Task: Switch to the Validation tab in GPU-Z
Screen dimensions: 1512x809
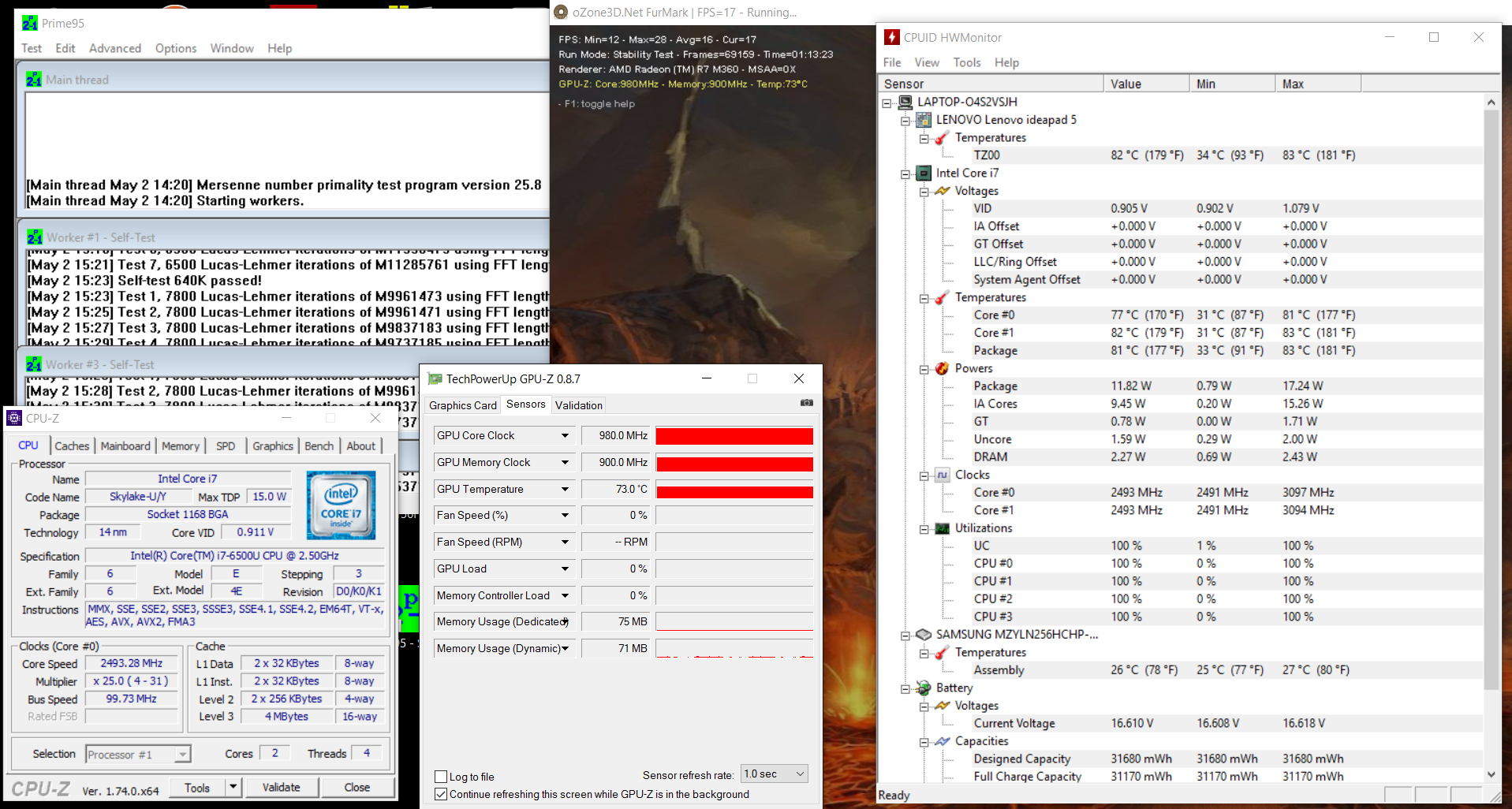Action: point(579,405)
